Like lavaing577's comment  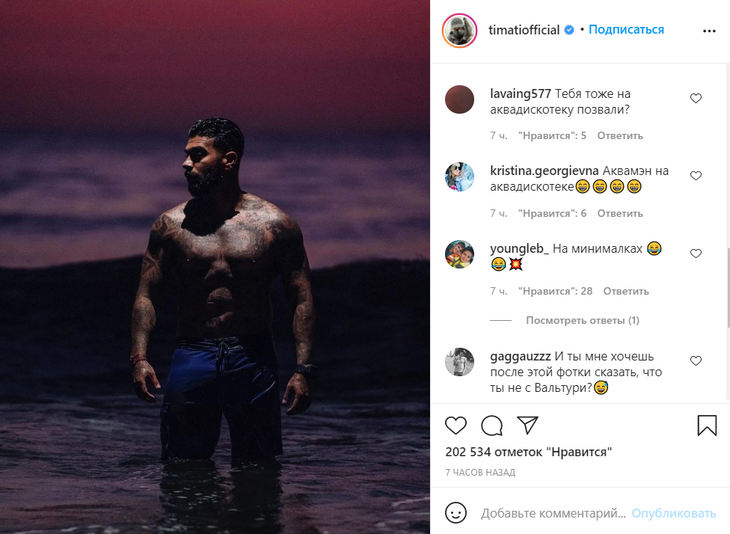click(x=696, y=98)
